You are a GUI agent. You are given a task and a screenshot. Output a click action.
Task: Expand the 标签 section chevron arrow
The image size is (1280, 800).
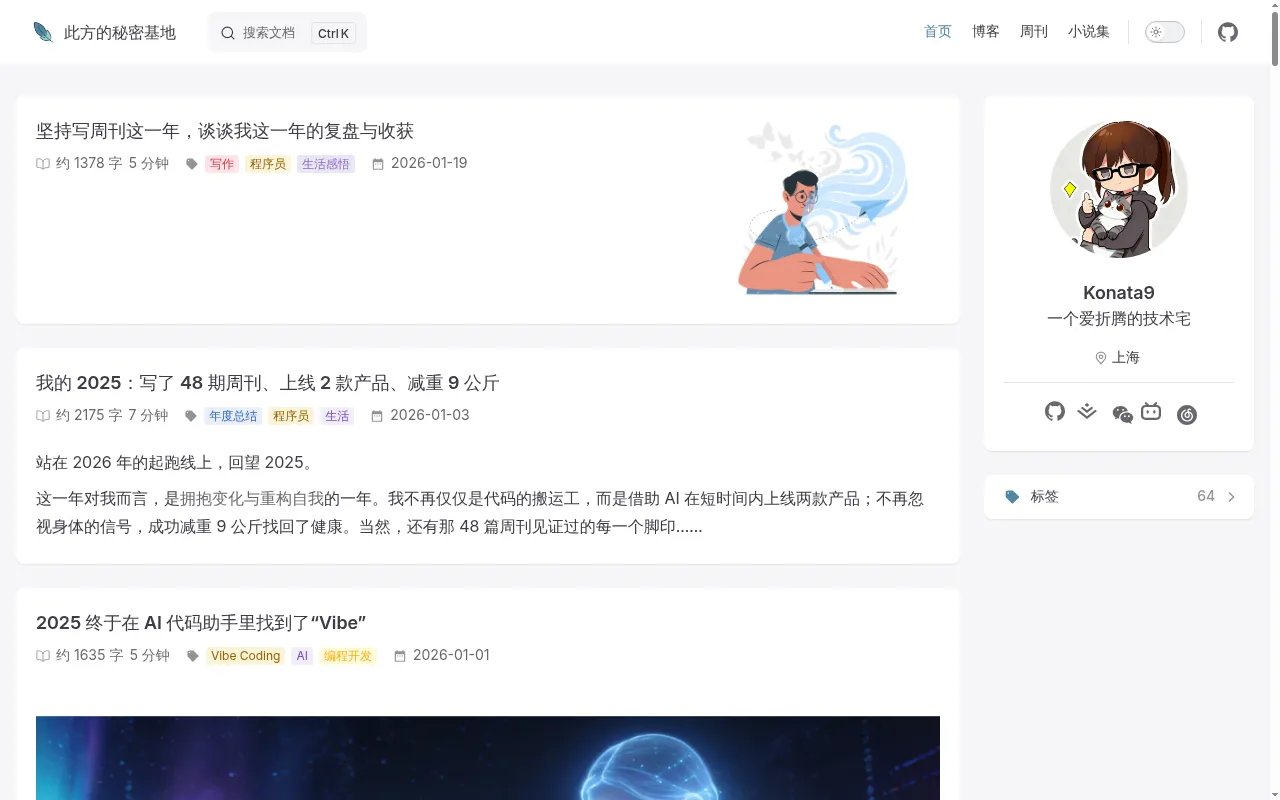(1231, 497)
